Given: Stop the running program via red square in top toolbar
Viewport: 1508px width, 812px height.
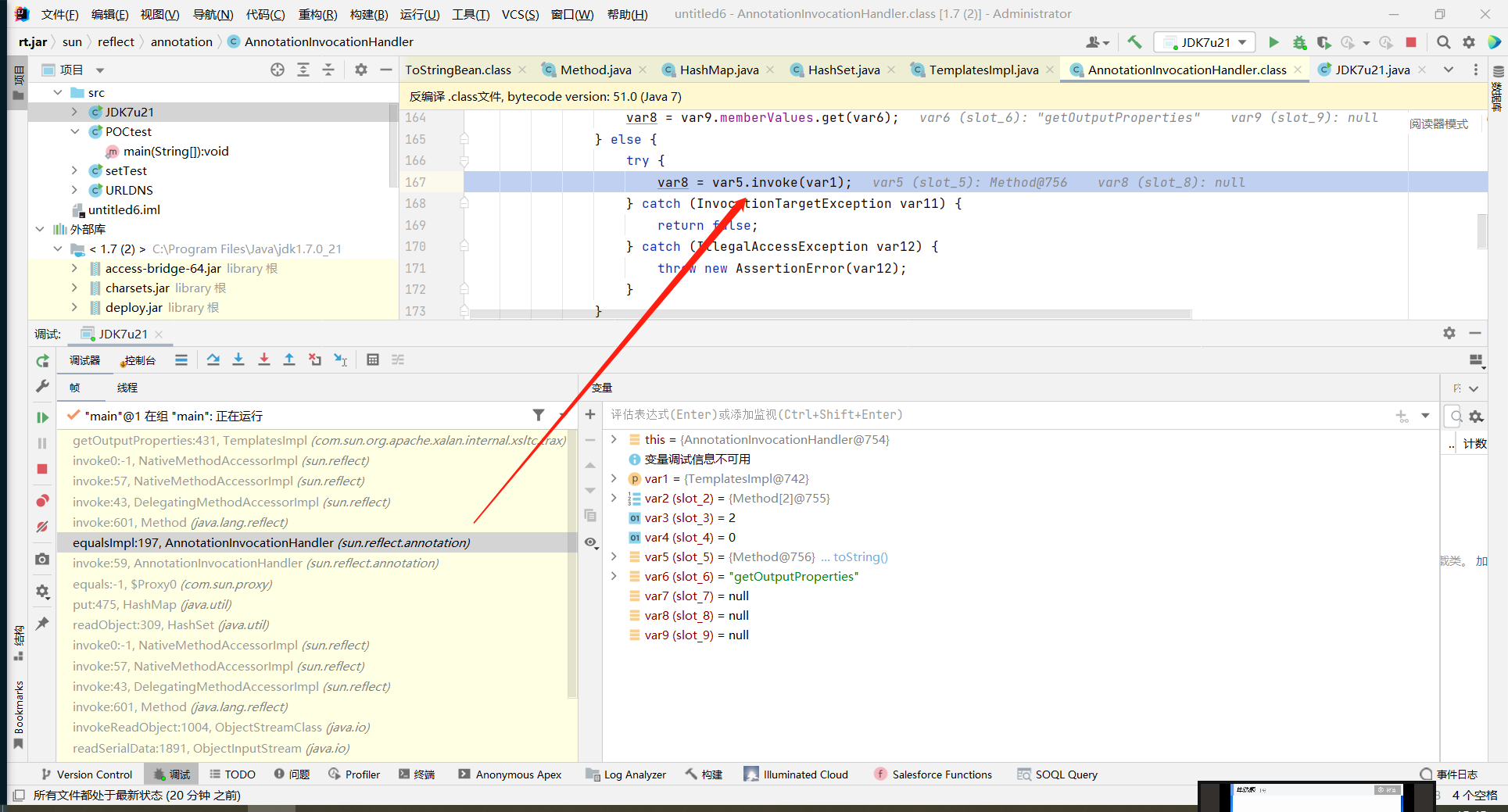Looking at the screenshot, I should (1411, 42).
